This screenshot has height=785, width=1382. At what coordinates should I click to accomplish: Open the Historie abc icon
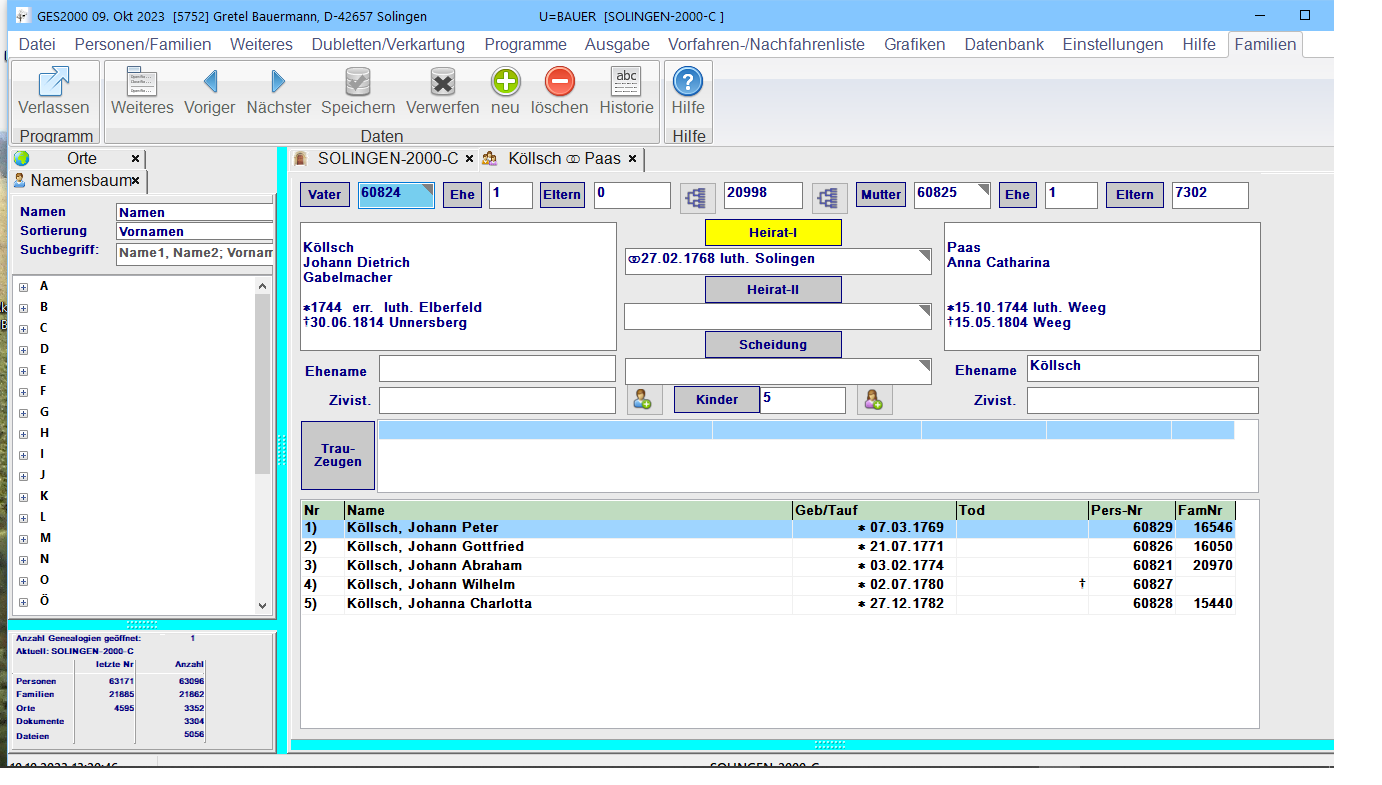[626, 82]
